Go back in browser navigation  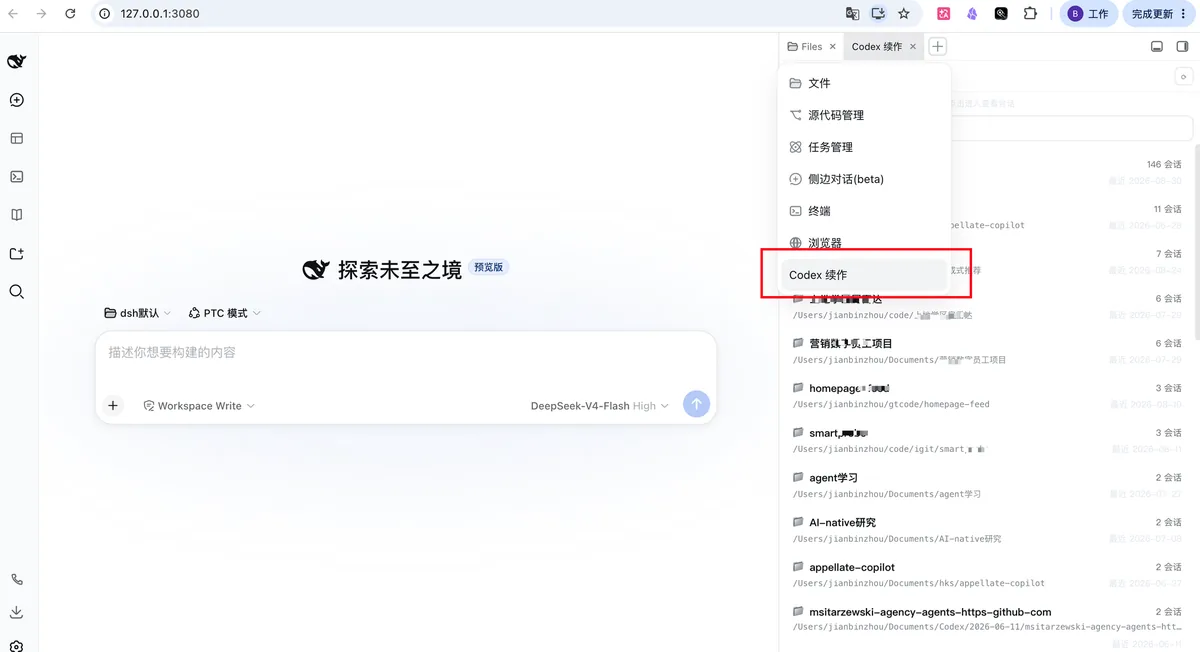click(13, 14)
